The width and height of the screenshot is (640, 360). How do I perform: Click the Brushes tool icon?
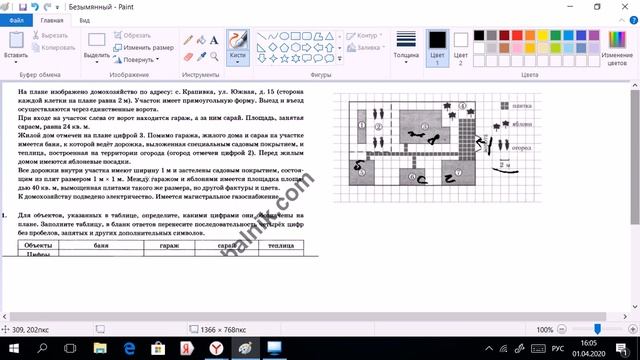coord(238,40)
